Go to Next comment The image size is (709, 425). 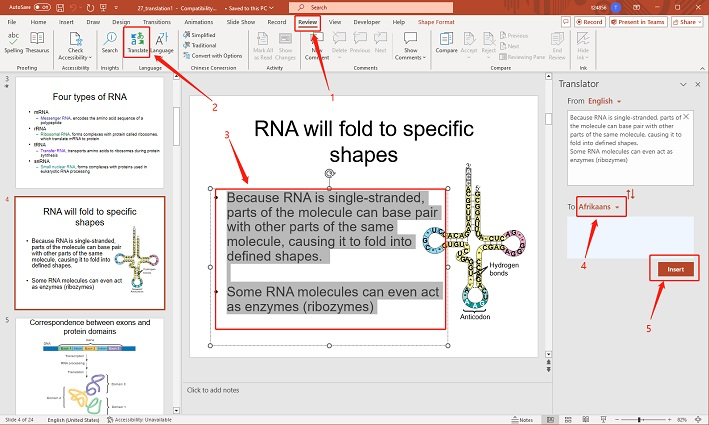(380, 42)
